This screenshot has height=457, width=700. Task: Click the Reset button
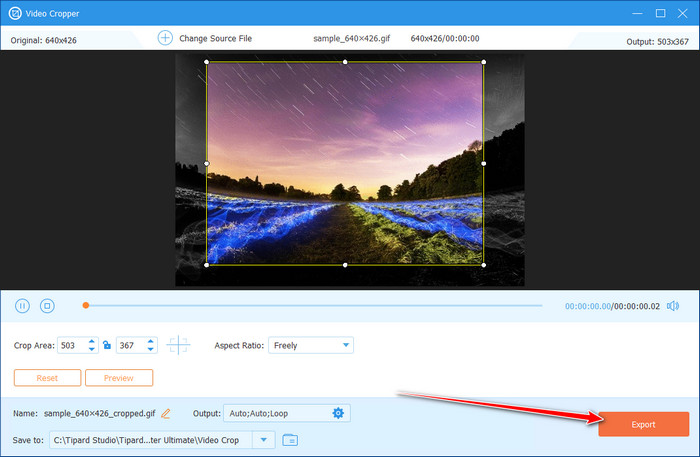click(47, 378)
